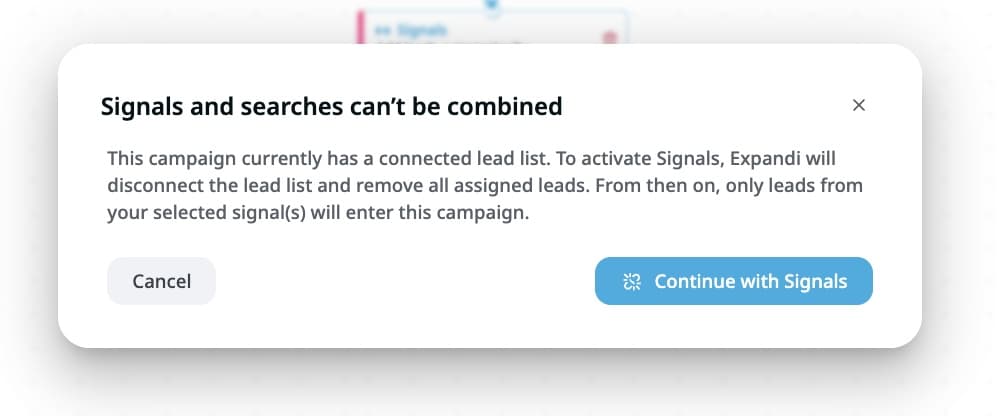Viewport: 1004px width, 416px height.
Task: Click the blurred subtitle under Signals node
Action: pyautogui.click(x=450, y=43)
